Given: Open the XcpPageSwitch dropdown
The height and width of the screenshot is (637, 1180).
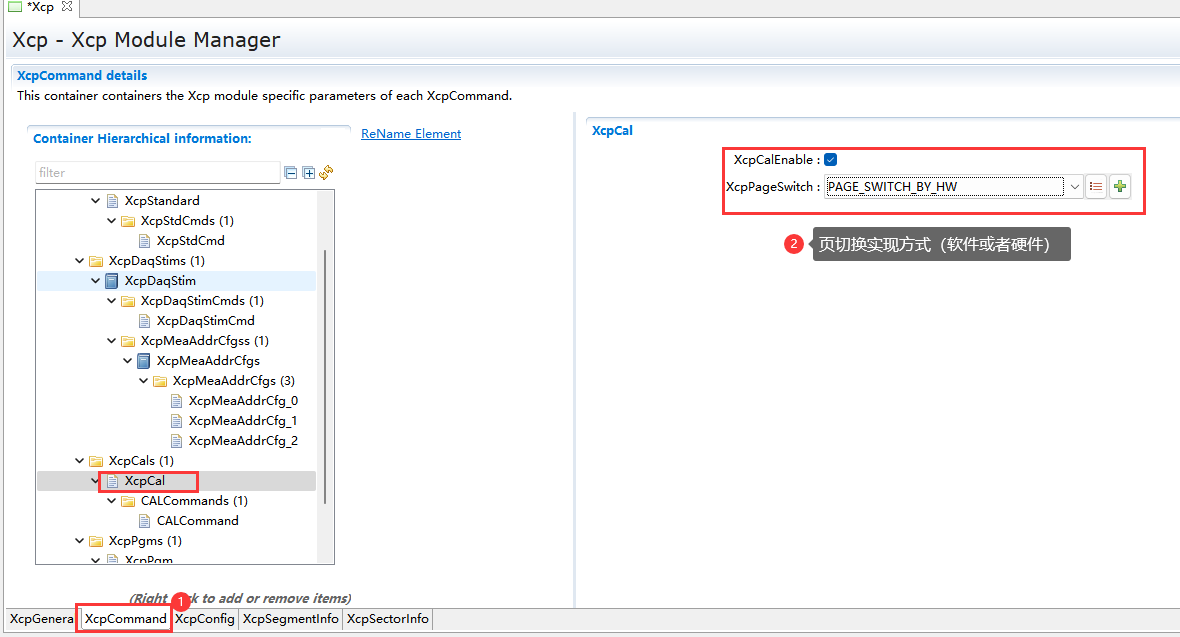Looking at the screenshot, I should 1074,187.
